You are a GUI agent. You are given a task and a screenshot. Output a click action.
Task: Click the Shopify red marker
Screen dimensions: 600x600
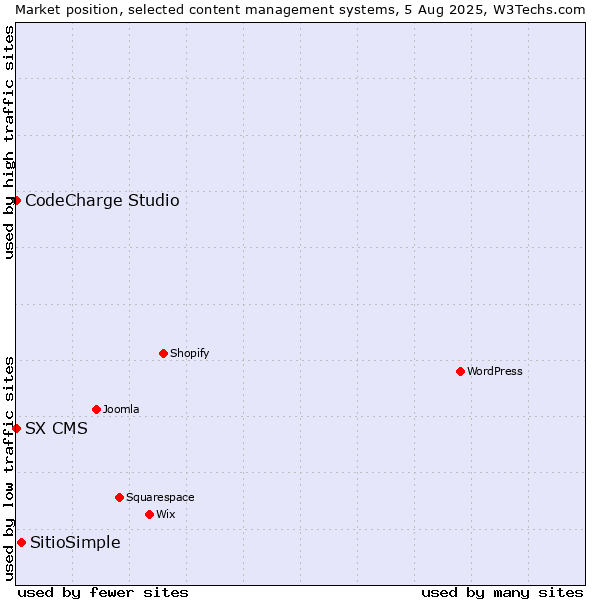coord(163,354)
